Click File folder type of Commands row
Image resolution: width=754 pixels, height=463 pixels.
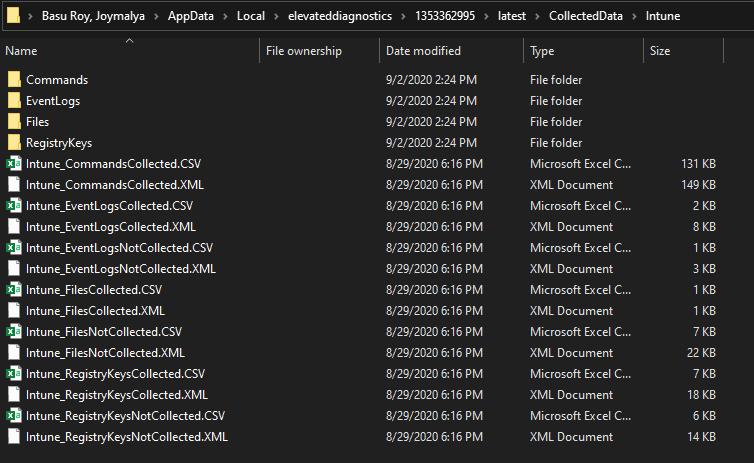556,80
